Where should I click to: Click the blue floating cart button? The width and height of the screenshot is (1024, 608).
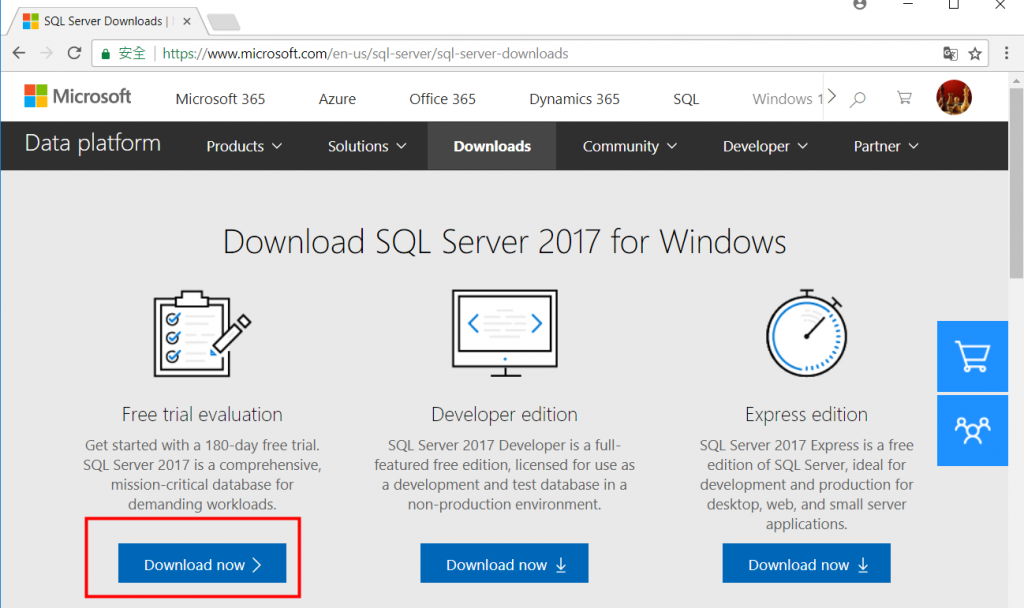tap(972, 357)
